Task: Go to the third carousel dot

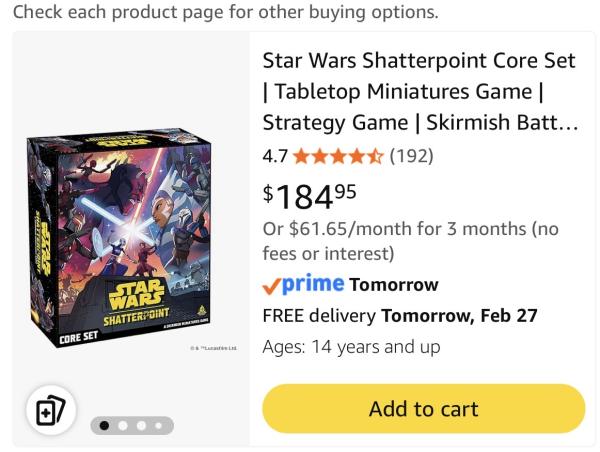Action: point(141,426)
